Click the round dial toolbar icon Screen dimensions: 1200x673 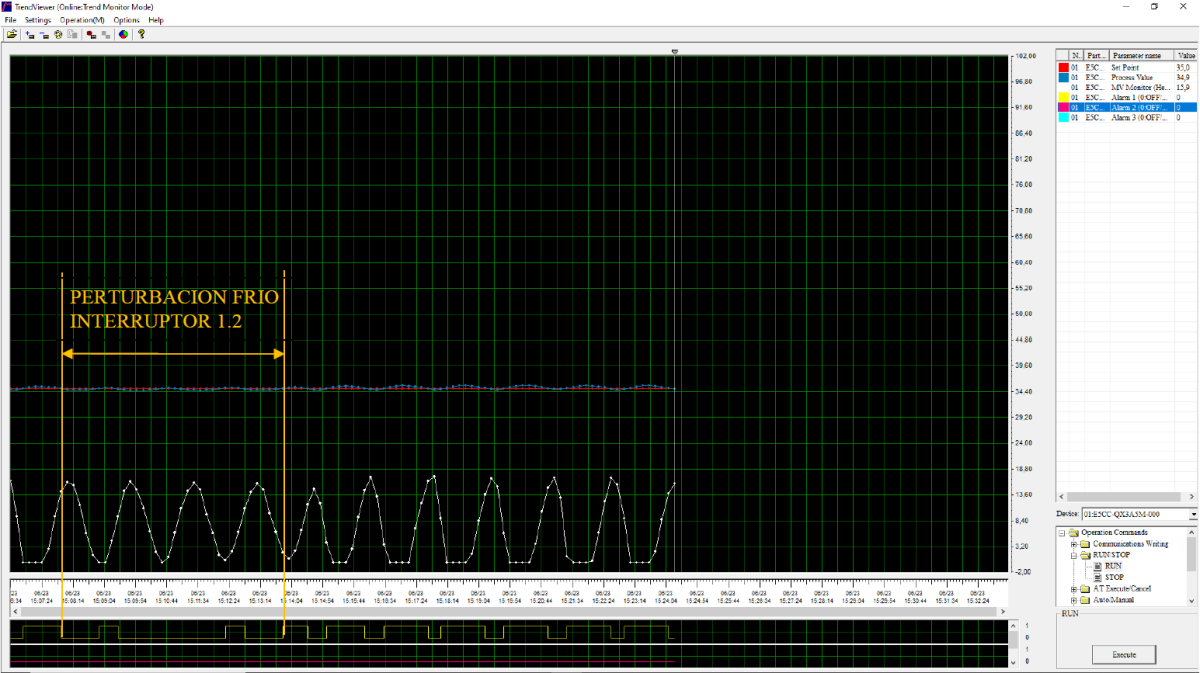[58, 34]
